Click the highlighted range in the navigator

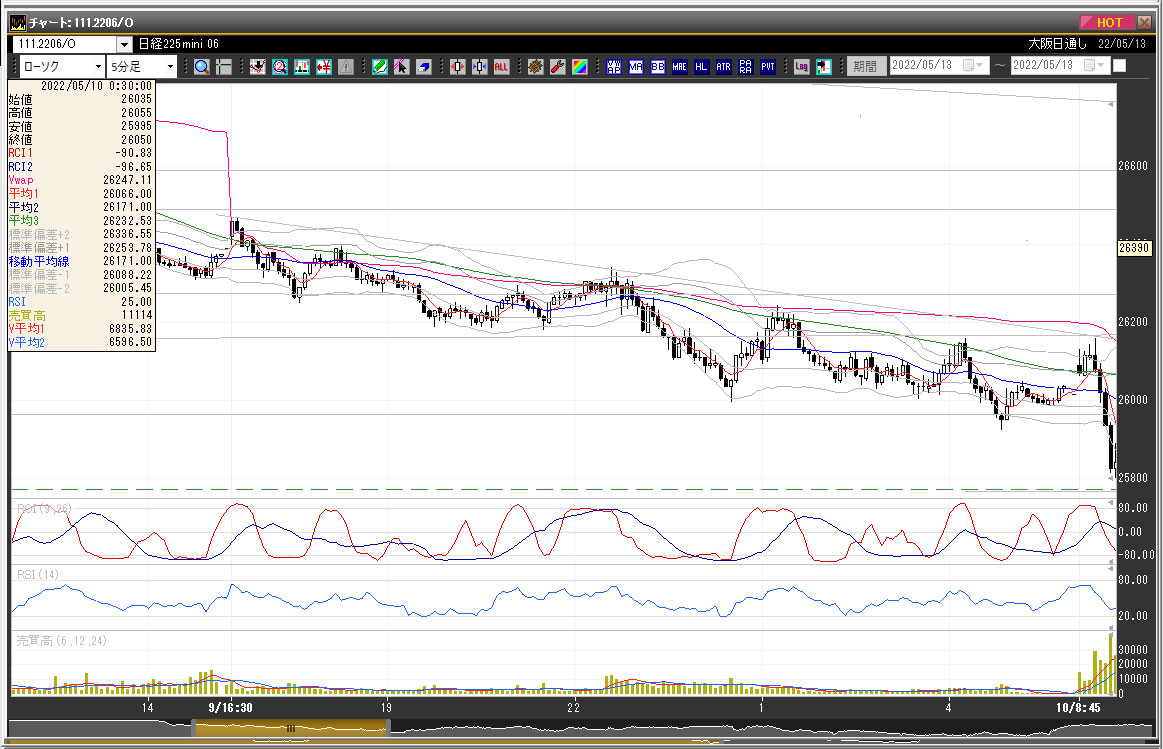[290, 729]
